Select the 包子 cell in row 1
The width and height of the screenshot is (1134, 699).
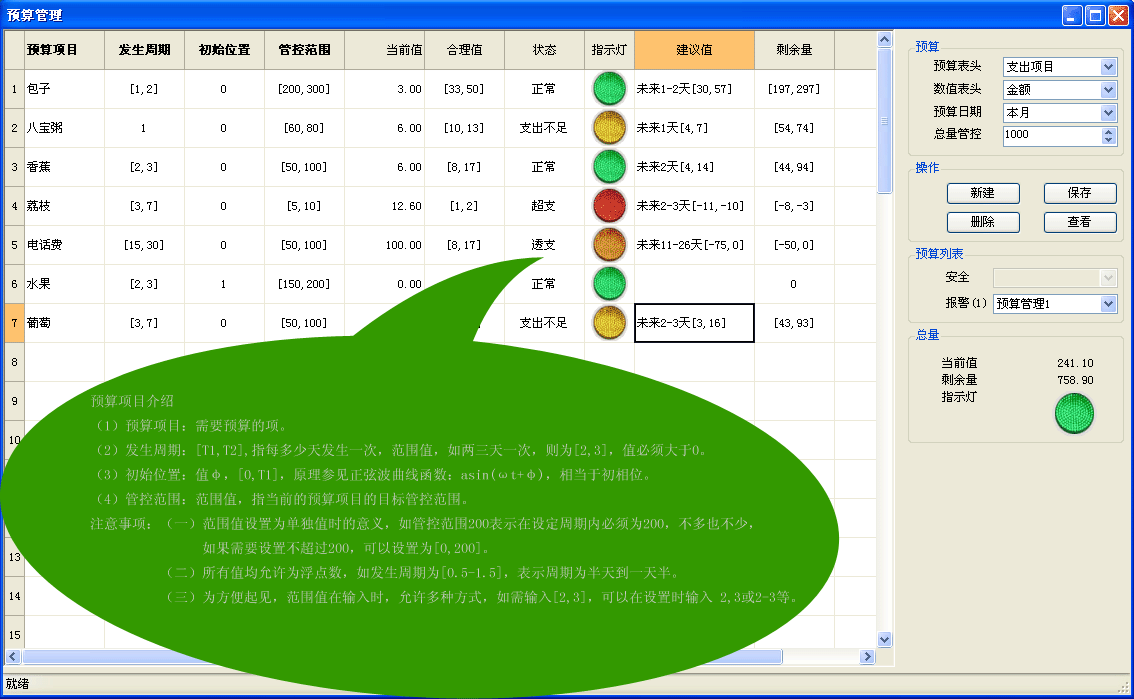click(x=64, y=89)
